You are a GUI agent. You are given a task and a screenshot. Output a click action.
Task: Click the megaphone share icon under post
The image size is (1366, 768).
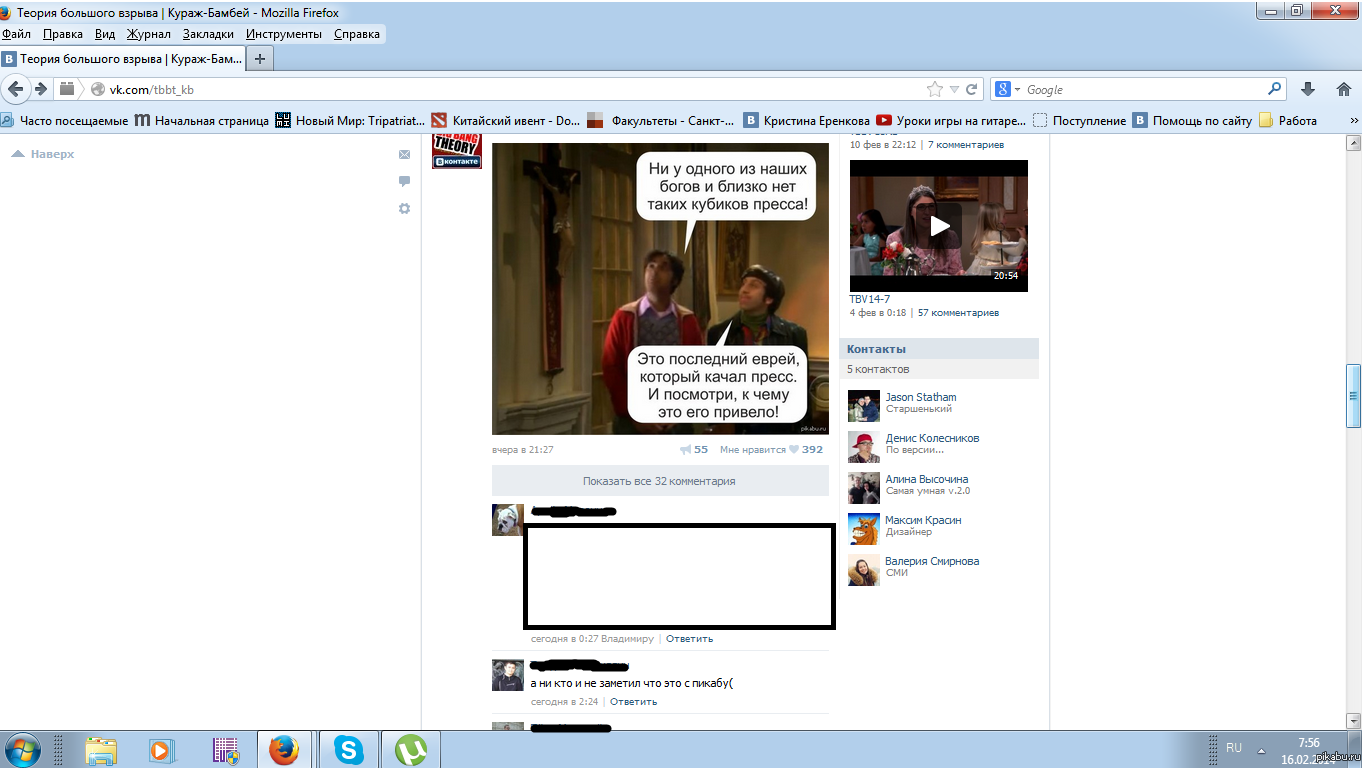(686, 450)
